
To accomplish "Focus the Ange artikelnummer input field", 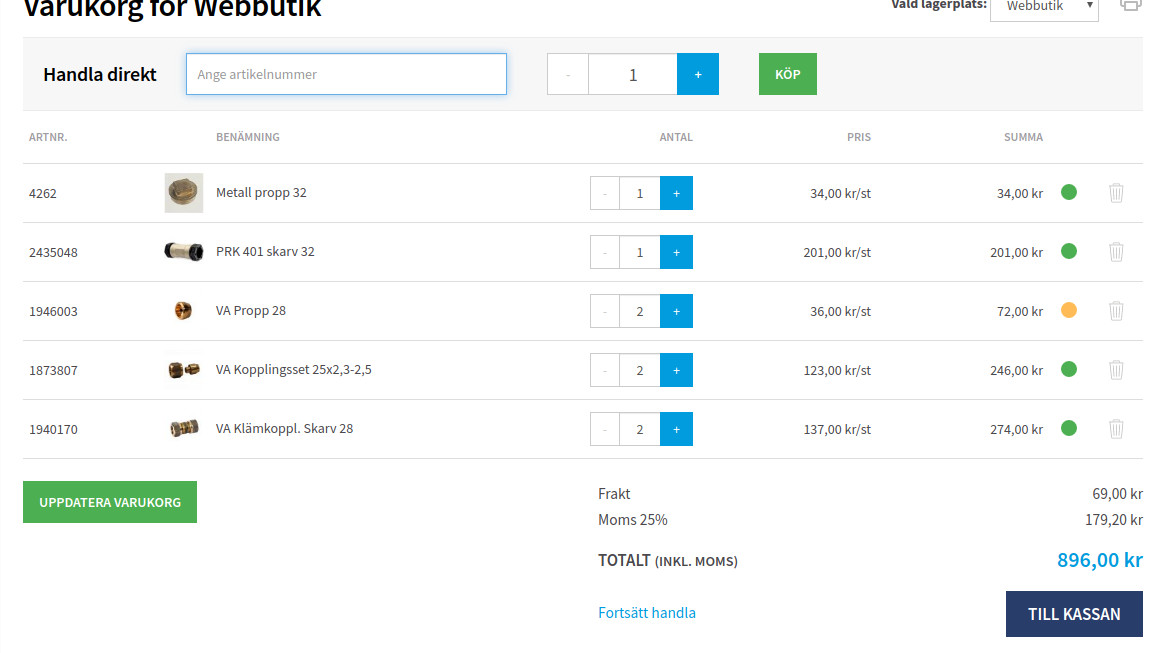I will (x=346, y=74).
